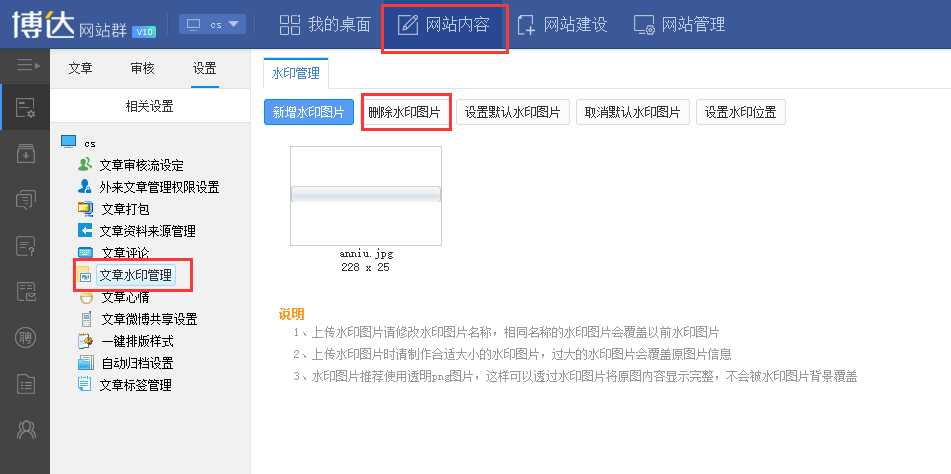Click 取消默认水印图片 button
This screenshot has width=951, height=474.
coord(633,112)
